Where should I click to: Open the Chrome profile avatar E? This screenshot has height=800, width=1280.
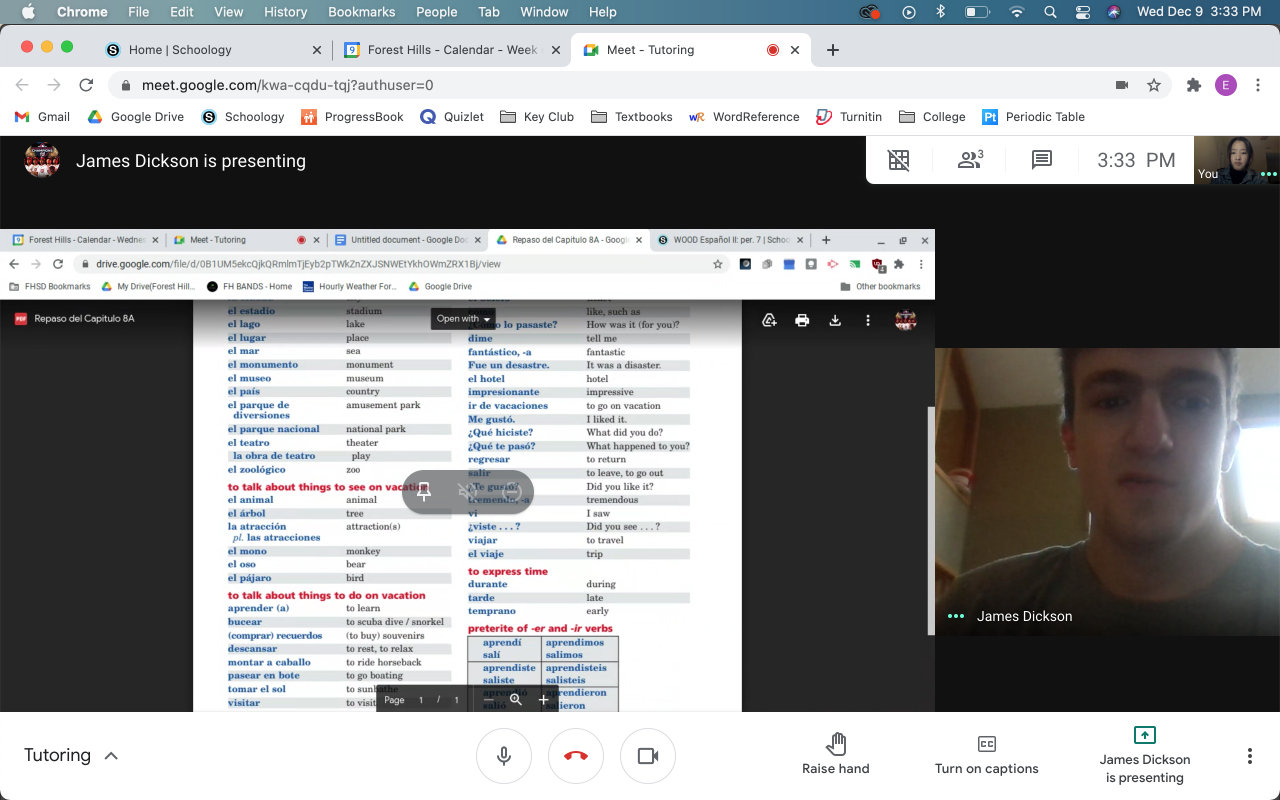[x=1226, y=85]
